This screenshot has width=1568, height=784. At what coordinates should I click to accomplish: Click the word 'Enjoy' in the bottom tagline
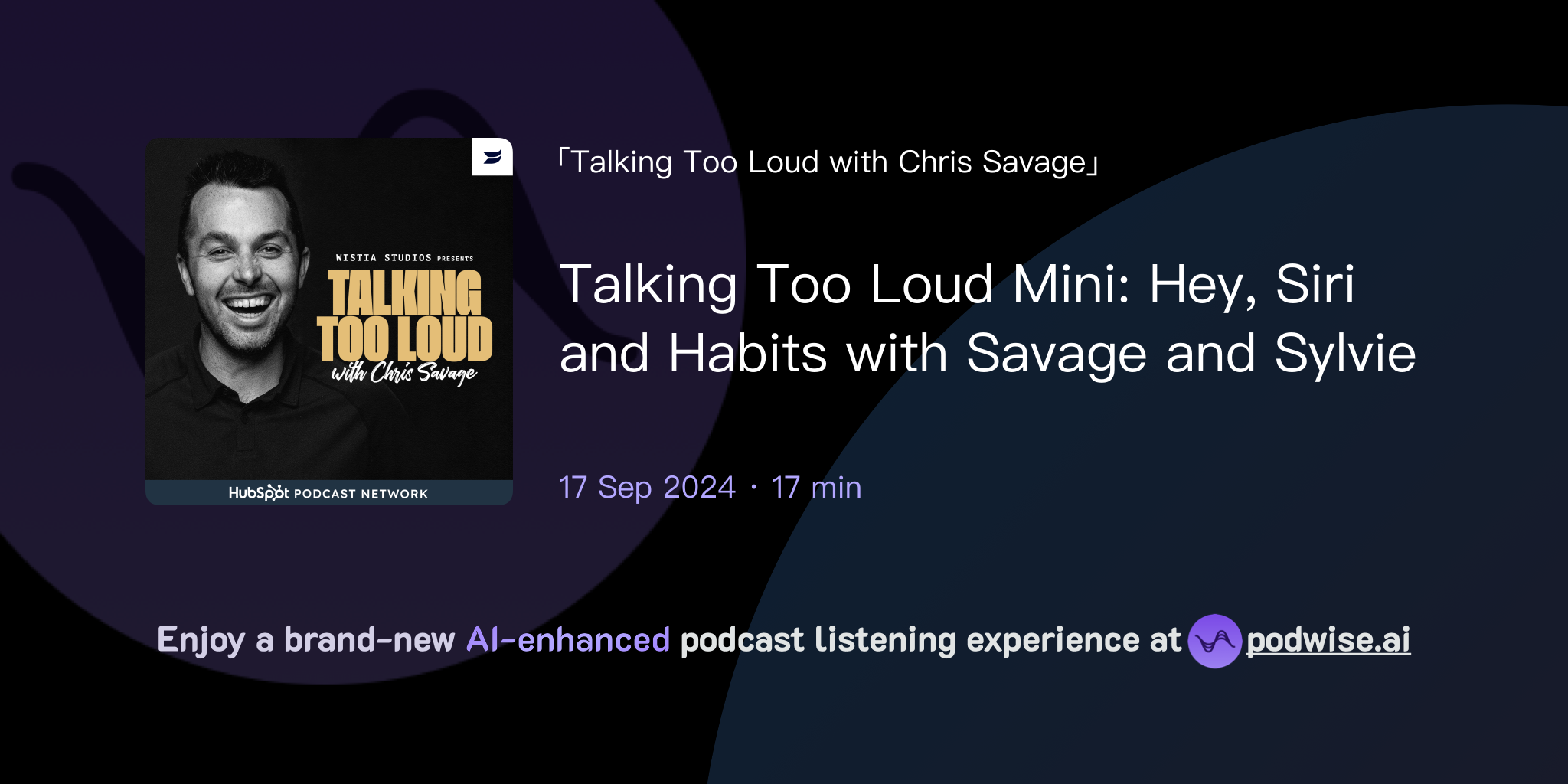click(x=204, y=639)
